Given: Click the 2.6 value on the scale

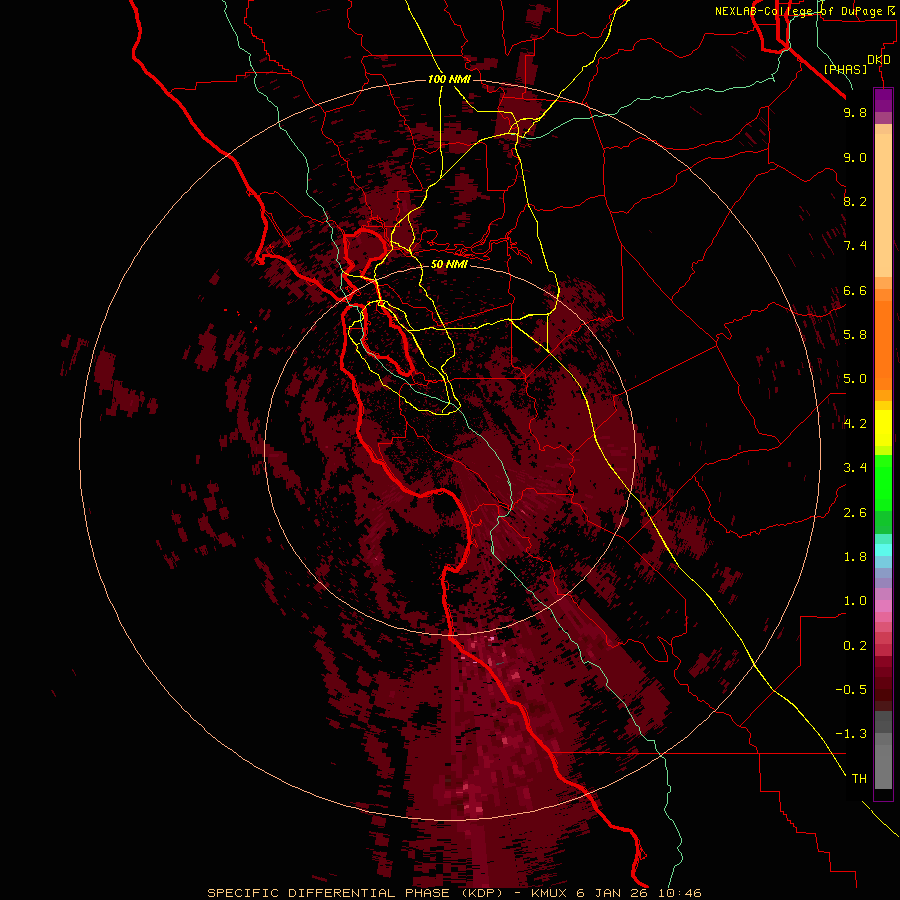Looking at the screenshot, I should [855, 513].
